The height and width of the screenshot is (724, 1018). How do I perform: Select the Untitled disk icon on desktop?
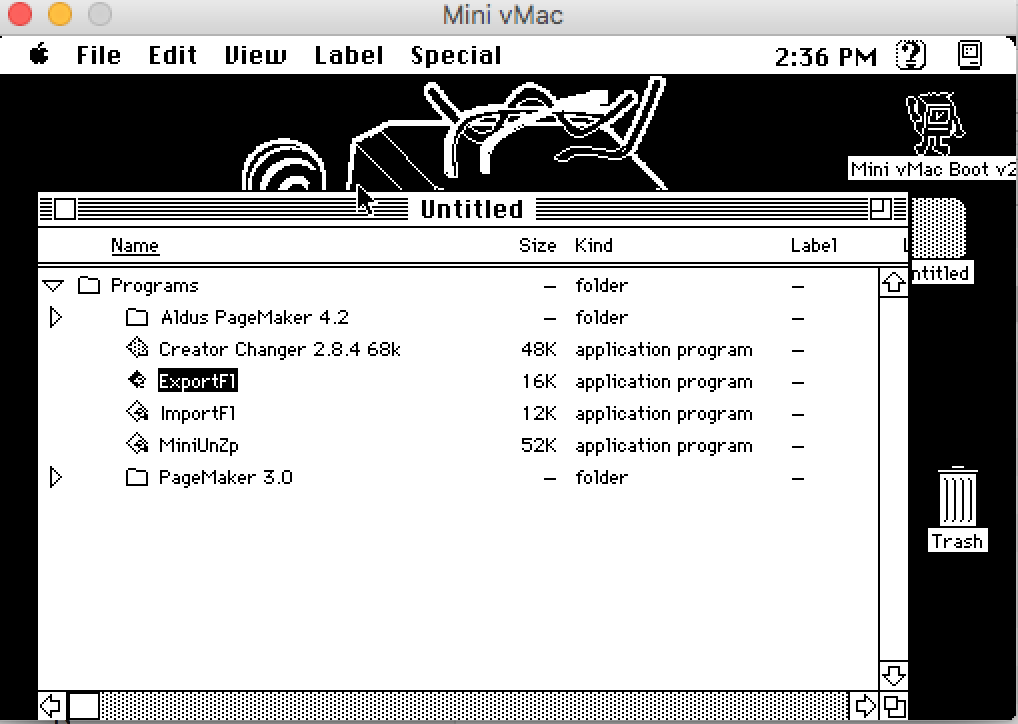tap(939, 229)
